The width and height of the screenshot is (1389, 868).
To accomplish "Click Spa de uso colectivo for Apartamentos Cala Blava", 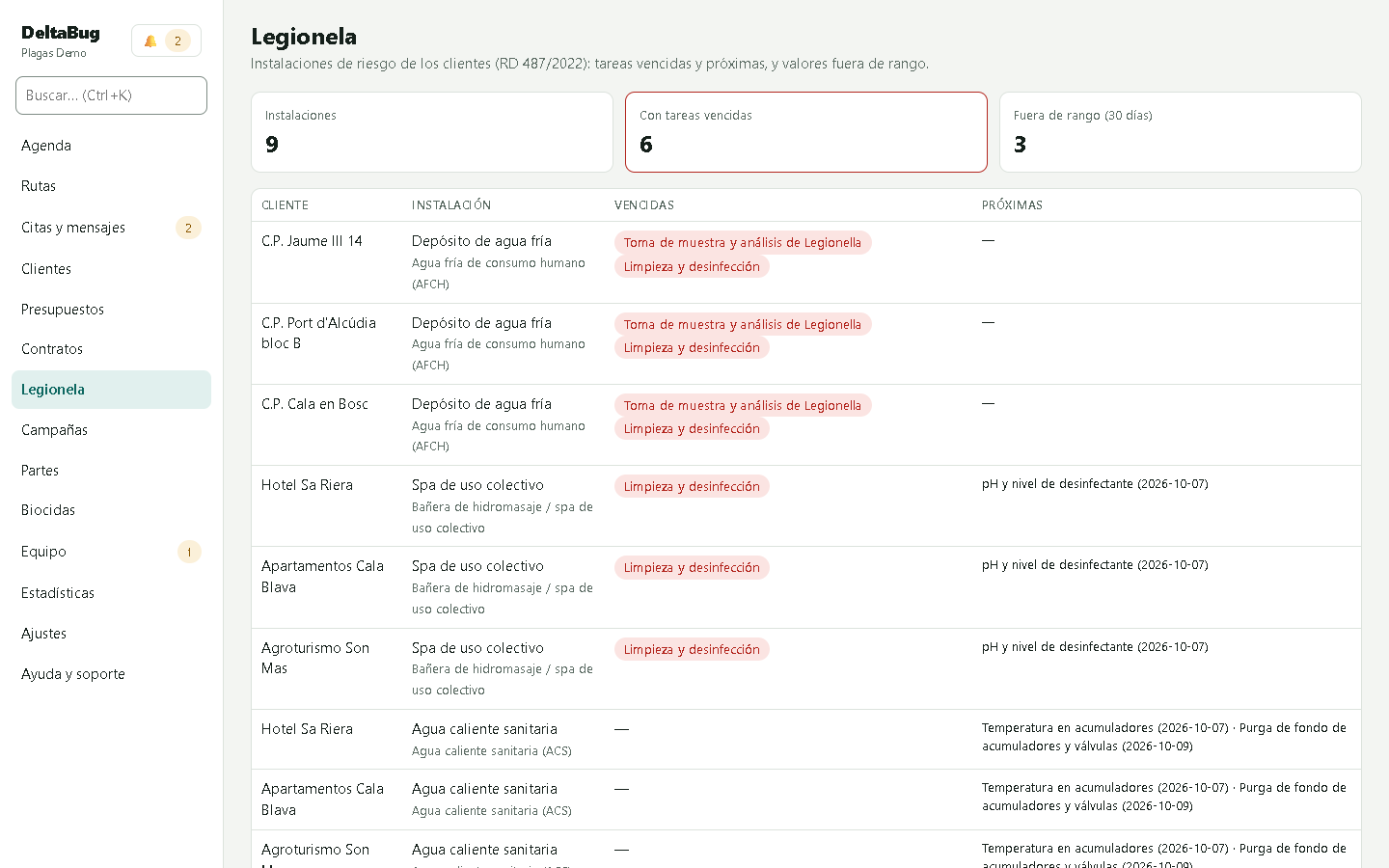I will point(477,566).
